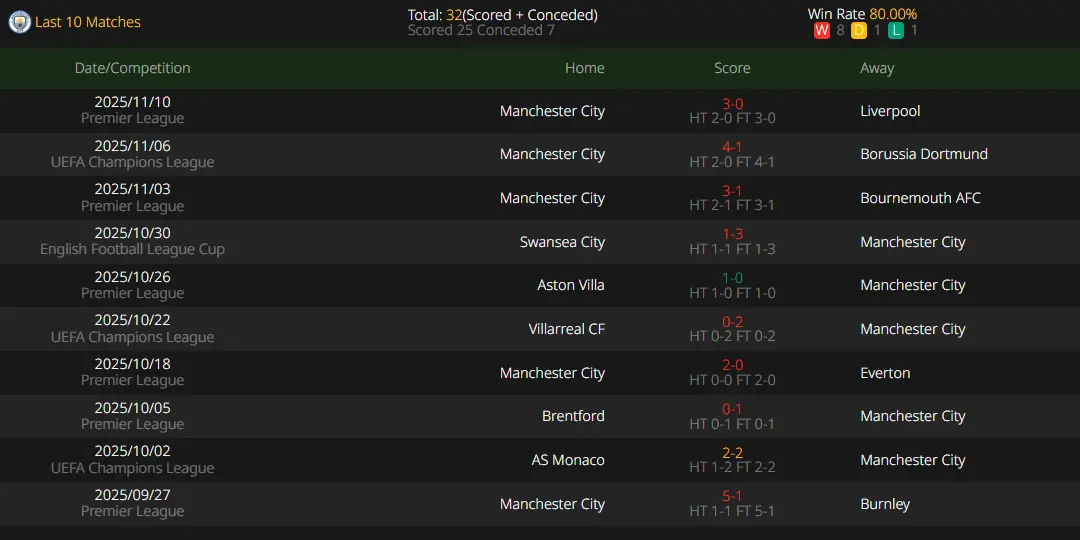Open the 5-1 score against Burnley
The width and height of the screenshot is (1080, 540).
[x=732, y=497]
